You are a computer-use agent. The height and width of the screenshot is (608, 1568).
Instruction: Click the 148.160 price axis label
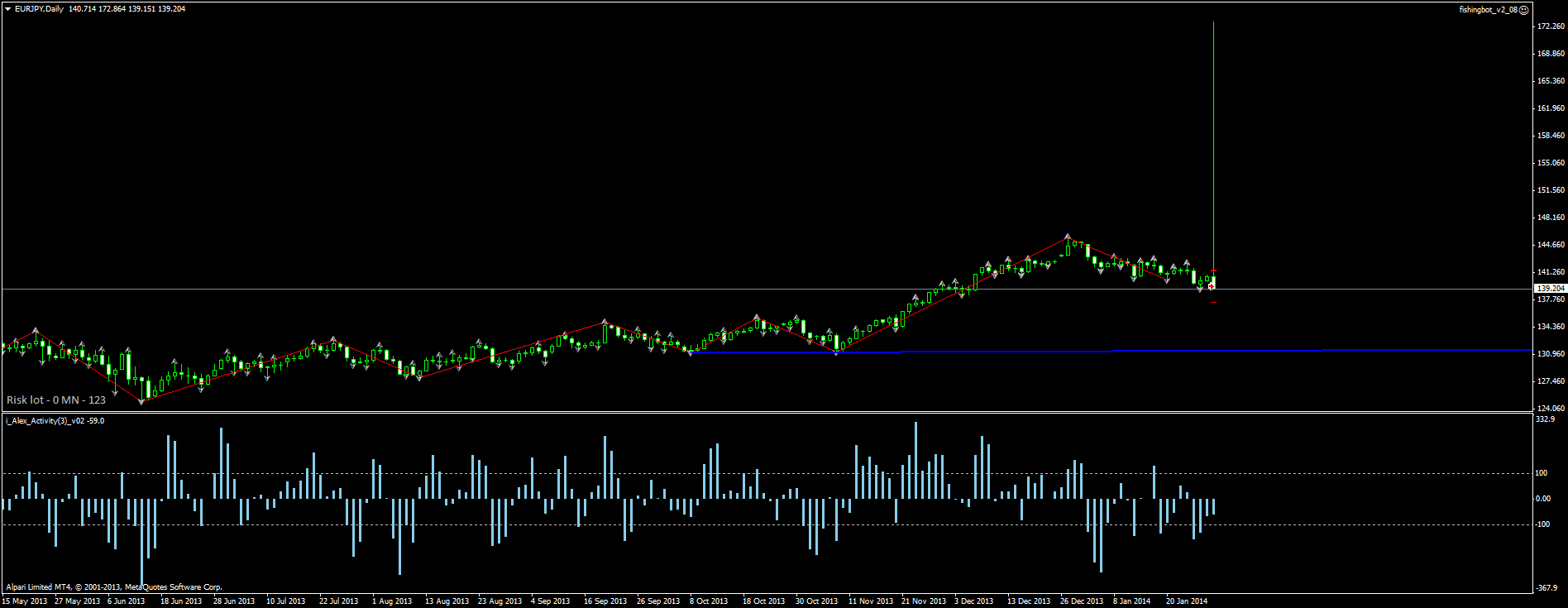click(x=1551, y=218)
